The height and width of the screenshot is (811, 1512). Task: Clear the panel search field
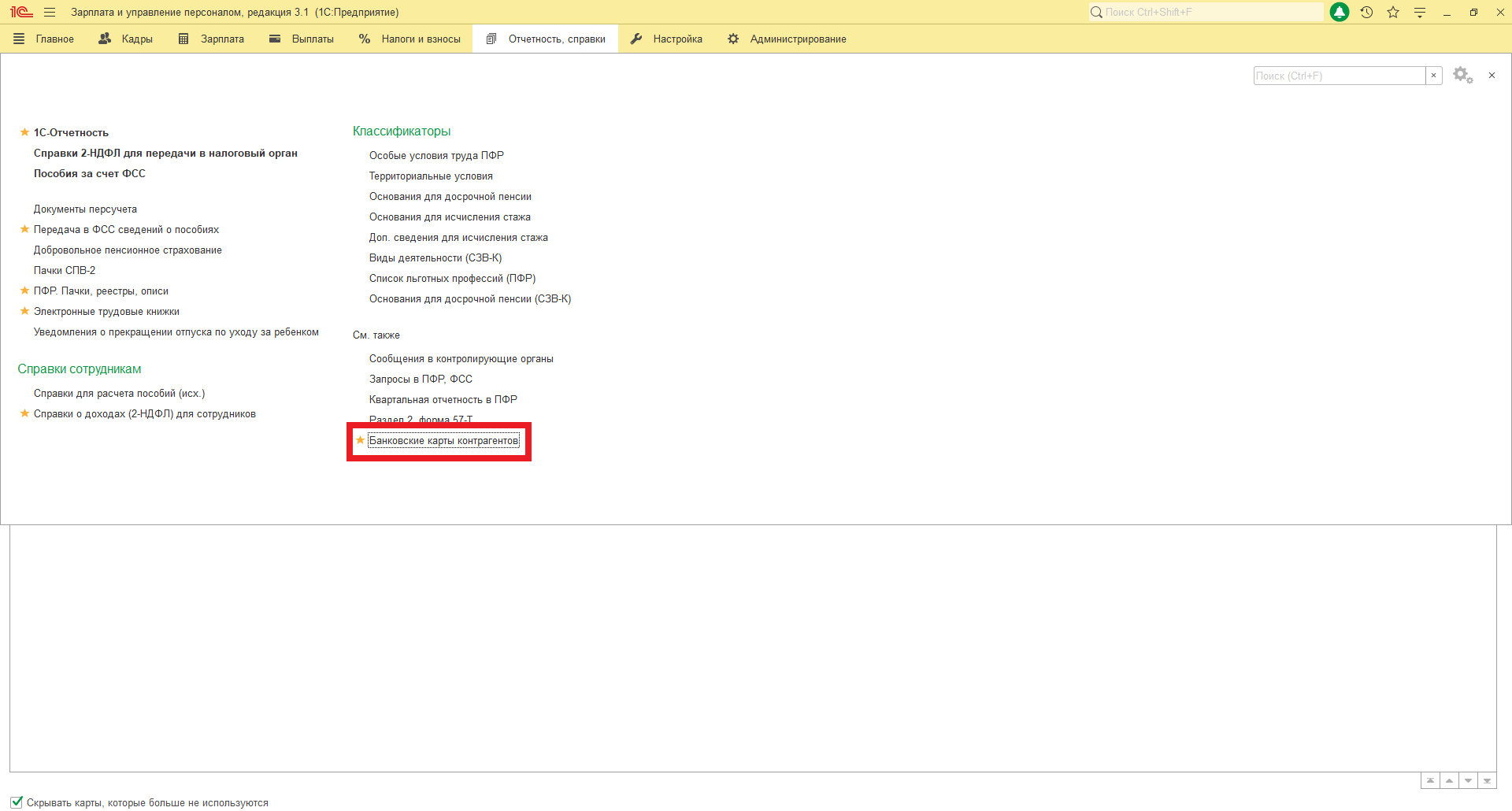pos(1433,76)
